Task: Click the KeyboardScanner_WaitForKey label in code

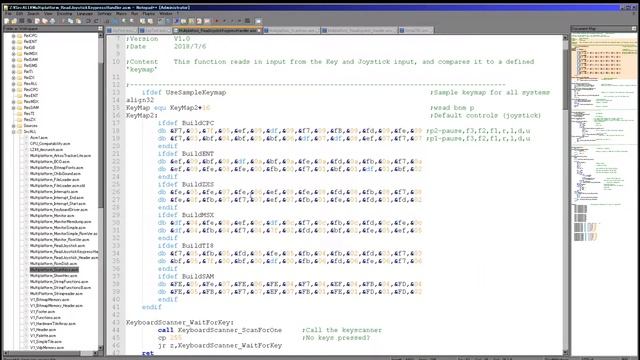Action: tap(180, 322)
